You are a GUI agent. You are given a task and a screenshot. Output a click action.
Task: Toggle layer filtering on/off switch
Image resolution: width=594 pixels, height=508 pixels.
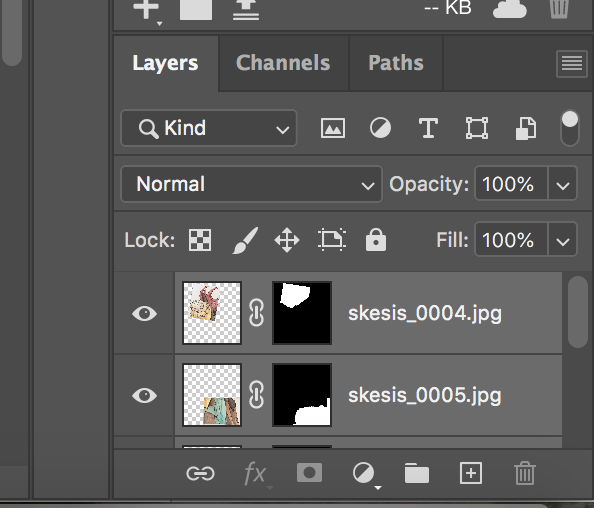[570, 128]
